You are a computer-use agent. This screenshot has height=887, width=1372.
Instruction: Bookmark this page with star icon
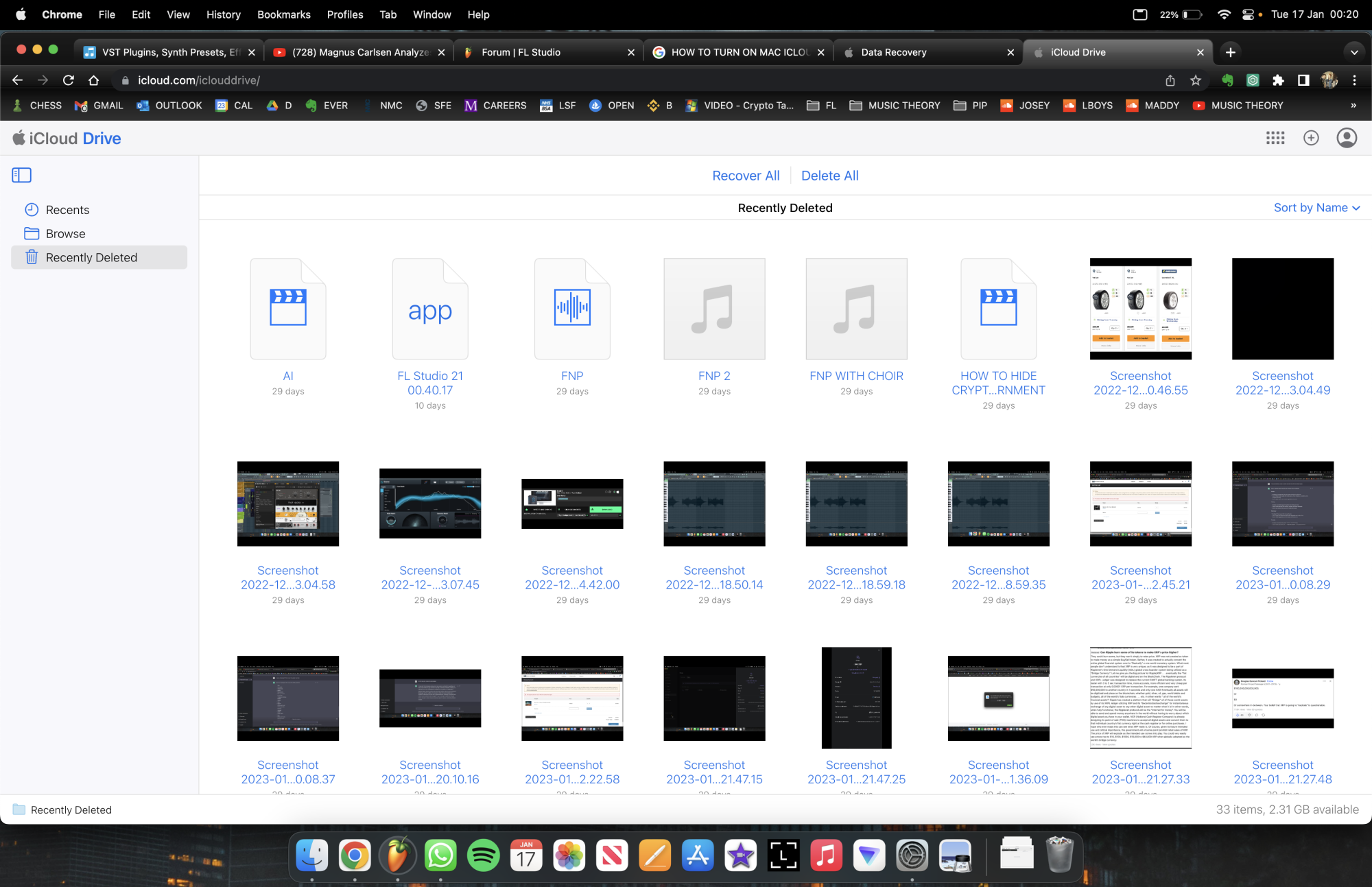point(1196,80)
